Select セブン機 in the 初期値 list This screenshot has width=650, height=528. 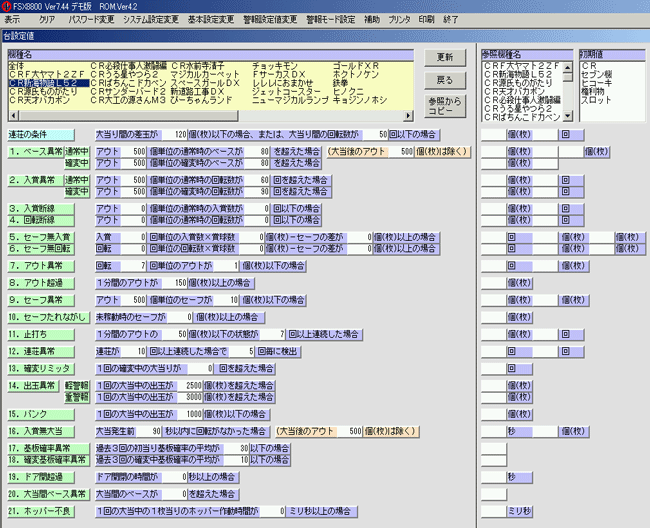point(596,75)
